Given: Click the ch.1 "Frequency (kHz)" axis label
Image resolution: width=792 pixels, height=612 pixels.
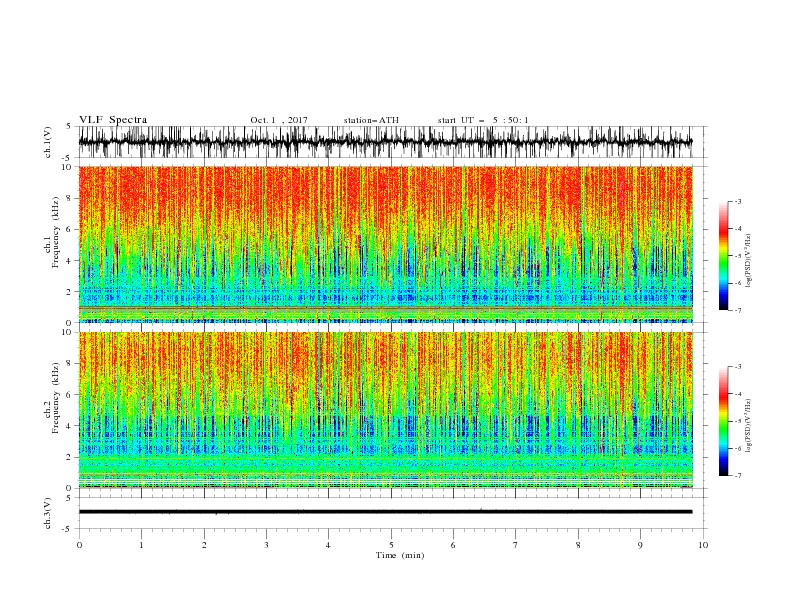Looking at the screenshot, I should pos(54,233).
